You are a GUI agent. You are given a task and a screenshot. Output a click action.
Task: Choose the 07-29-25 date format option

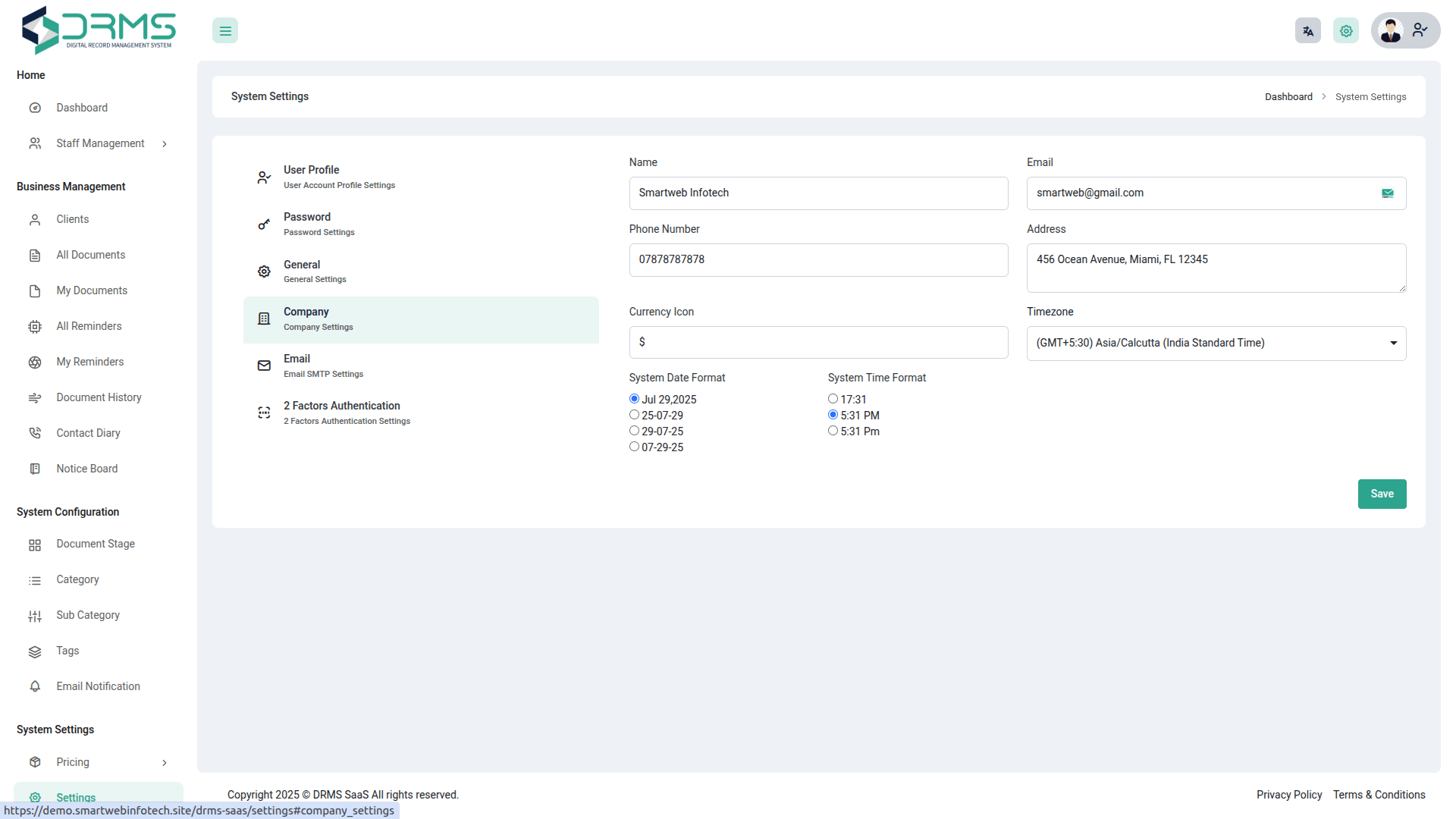click(634, 447)
